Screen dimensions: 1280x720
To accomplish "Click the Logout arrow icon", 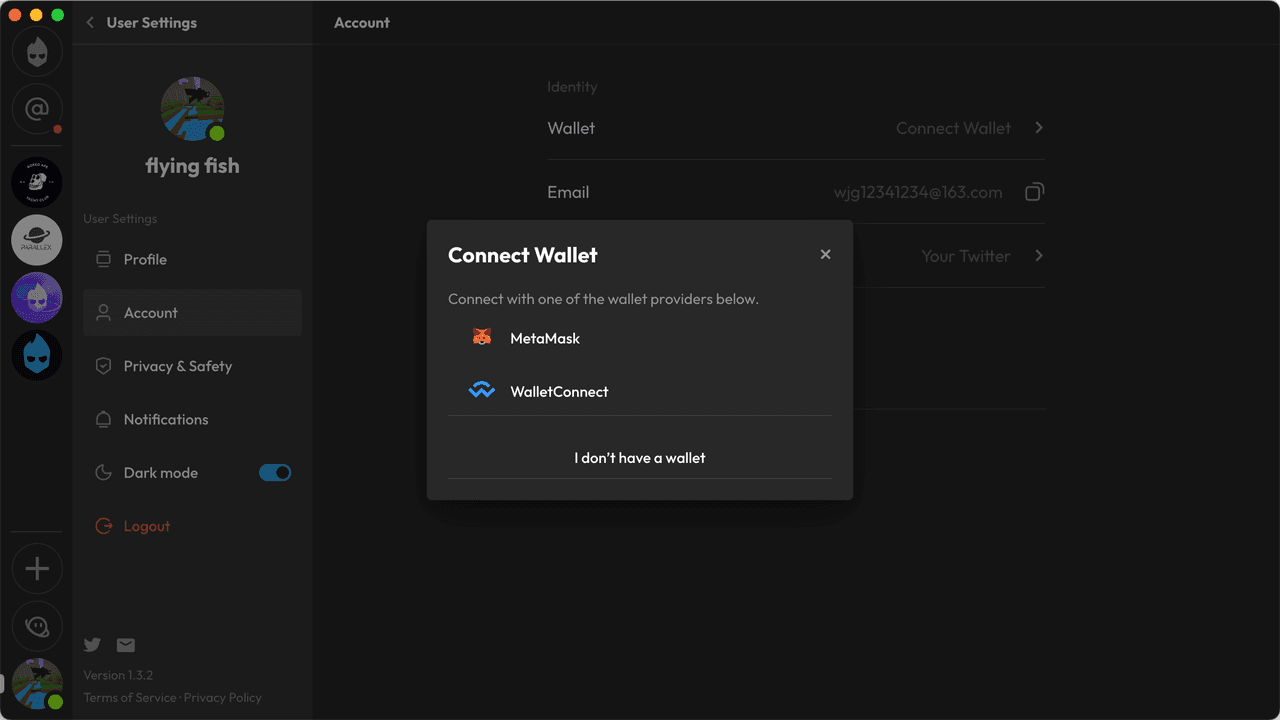I will tap(103, 526).
